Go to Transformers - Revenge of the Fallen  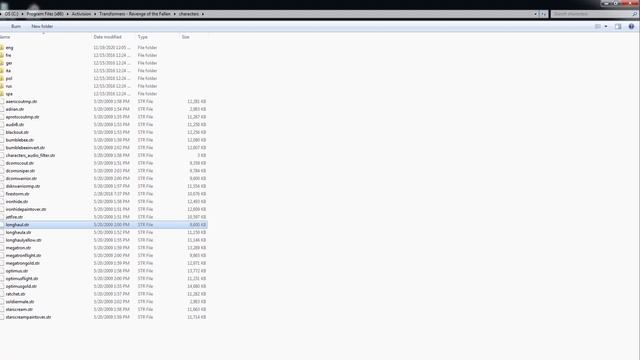(x=135, y=14)
